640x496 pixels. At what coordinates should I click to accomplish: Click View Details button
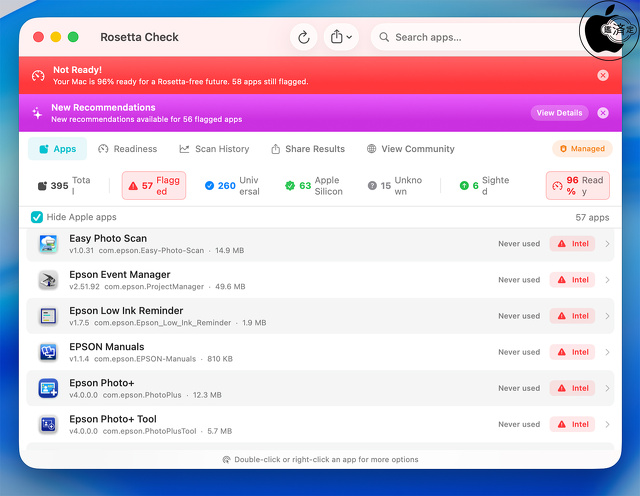tap(559, 113)
